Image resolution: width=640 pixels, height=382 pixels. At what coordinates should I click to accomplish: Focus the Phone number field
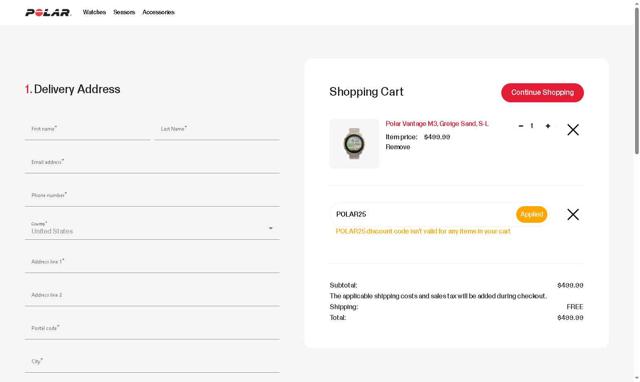152,196
